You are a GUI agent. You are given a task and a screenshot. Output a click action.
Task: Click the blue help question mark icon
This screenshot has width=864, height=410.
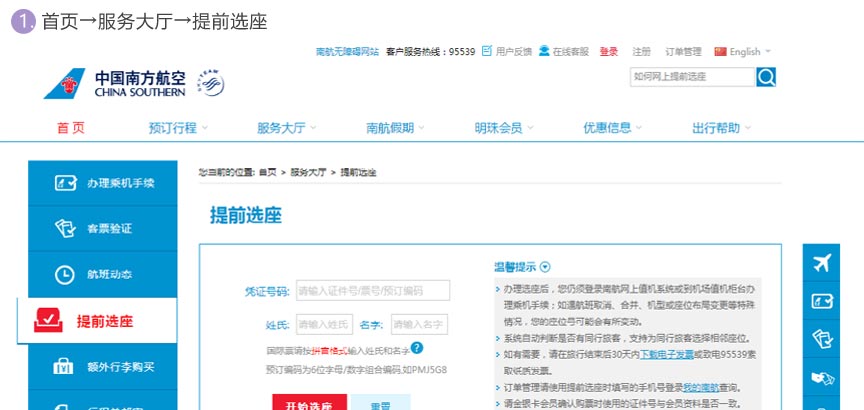click(x=417, y=347)
